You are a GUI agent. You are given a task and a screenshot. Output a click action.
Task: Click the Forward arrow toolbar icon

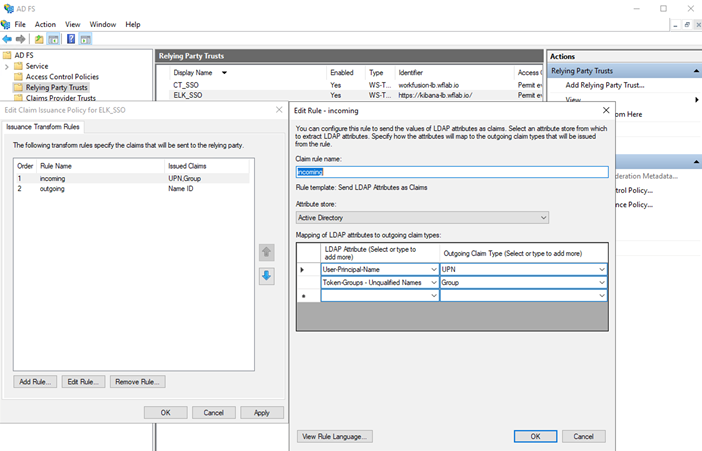tap(21, 39)
